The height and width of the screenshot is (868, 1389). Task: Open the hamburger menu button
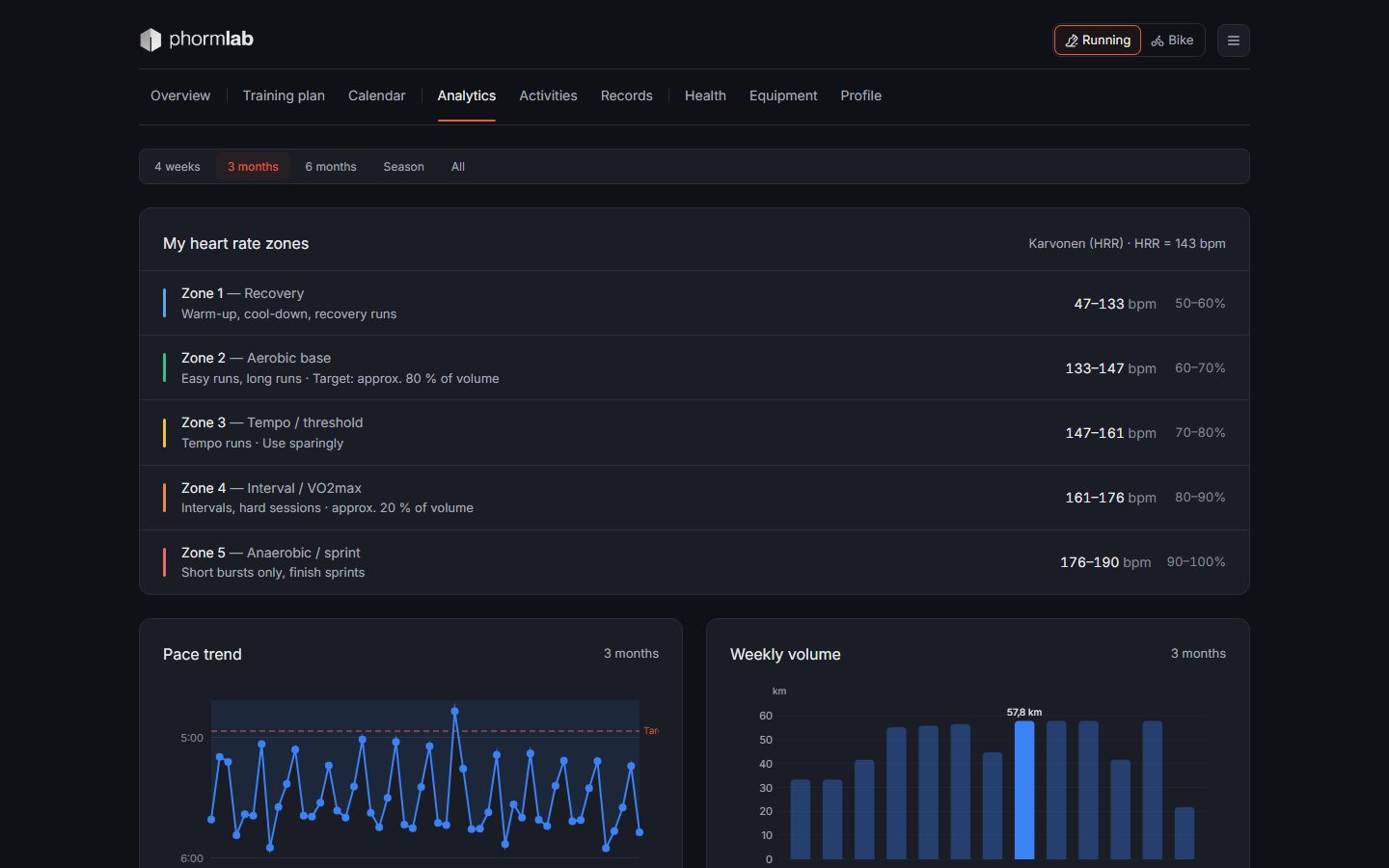pyautogui.click(x=1233, y=41)
